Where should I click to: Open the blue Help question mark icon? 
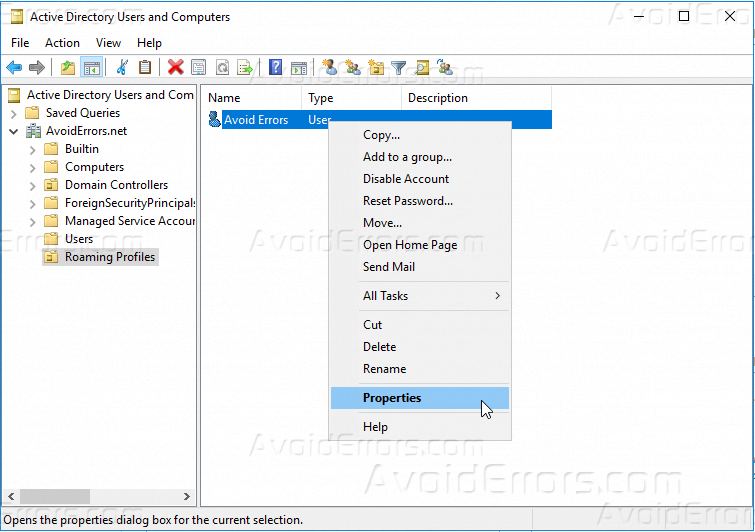[275, 68]
